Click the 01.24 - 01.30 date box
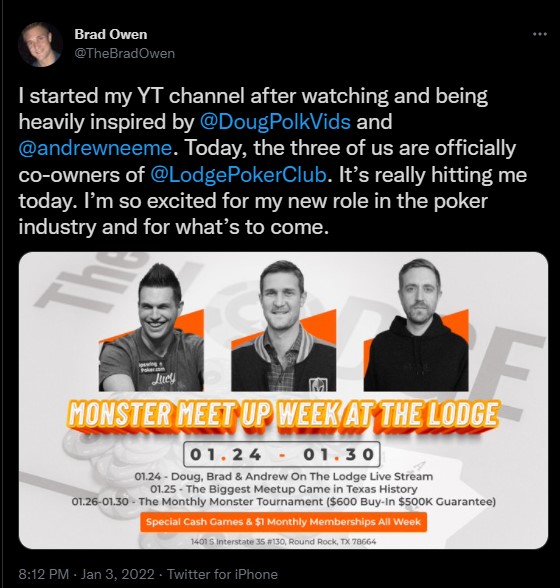 pyautogui.click(x=282, y=454)
